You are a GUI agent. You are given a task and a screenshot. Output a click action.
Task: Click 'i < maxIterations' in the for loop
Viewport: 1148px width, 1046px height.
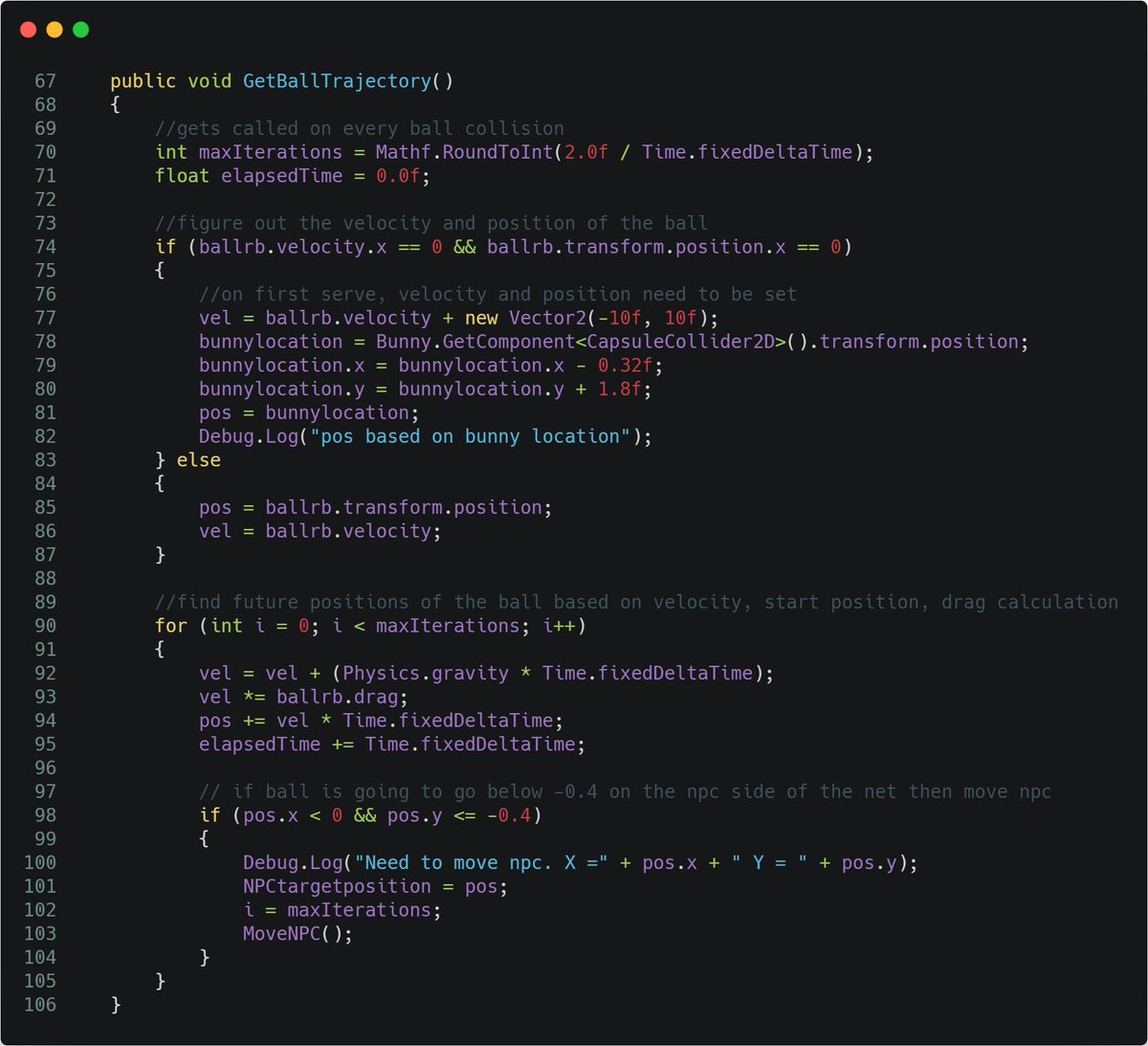click(x=426, y=626)
